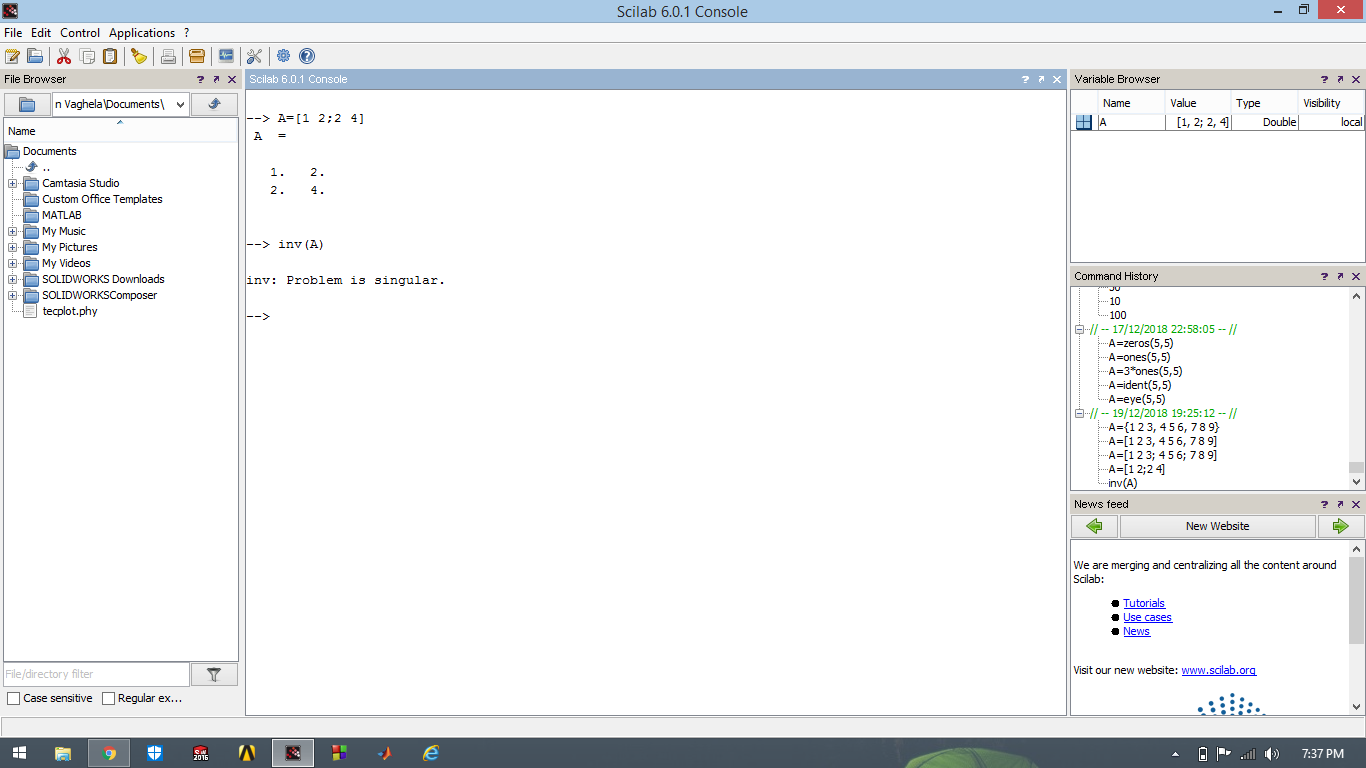The height and width of the screenshot is (768, 1366).
Task: Expand My Videos folder
Action: point(12,263)
